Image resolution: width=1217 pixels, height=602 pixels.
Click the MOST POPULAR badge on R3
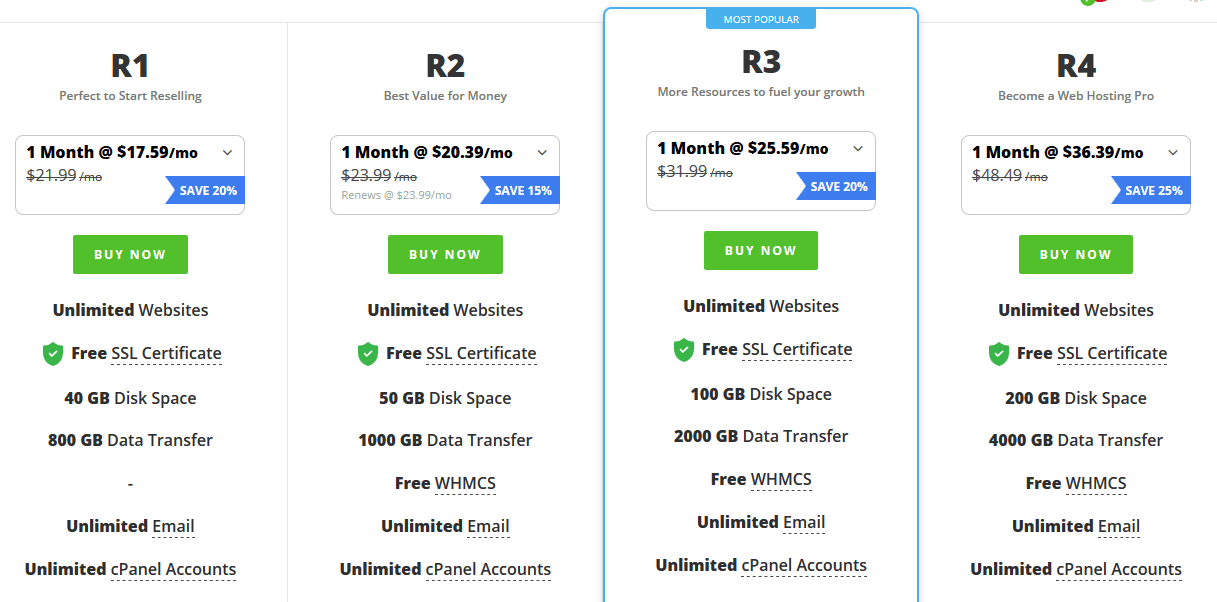(x=761, y=19)
